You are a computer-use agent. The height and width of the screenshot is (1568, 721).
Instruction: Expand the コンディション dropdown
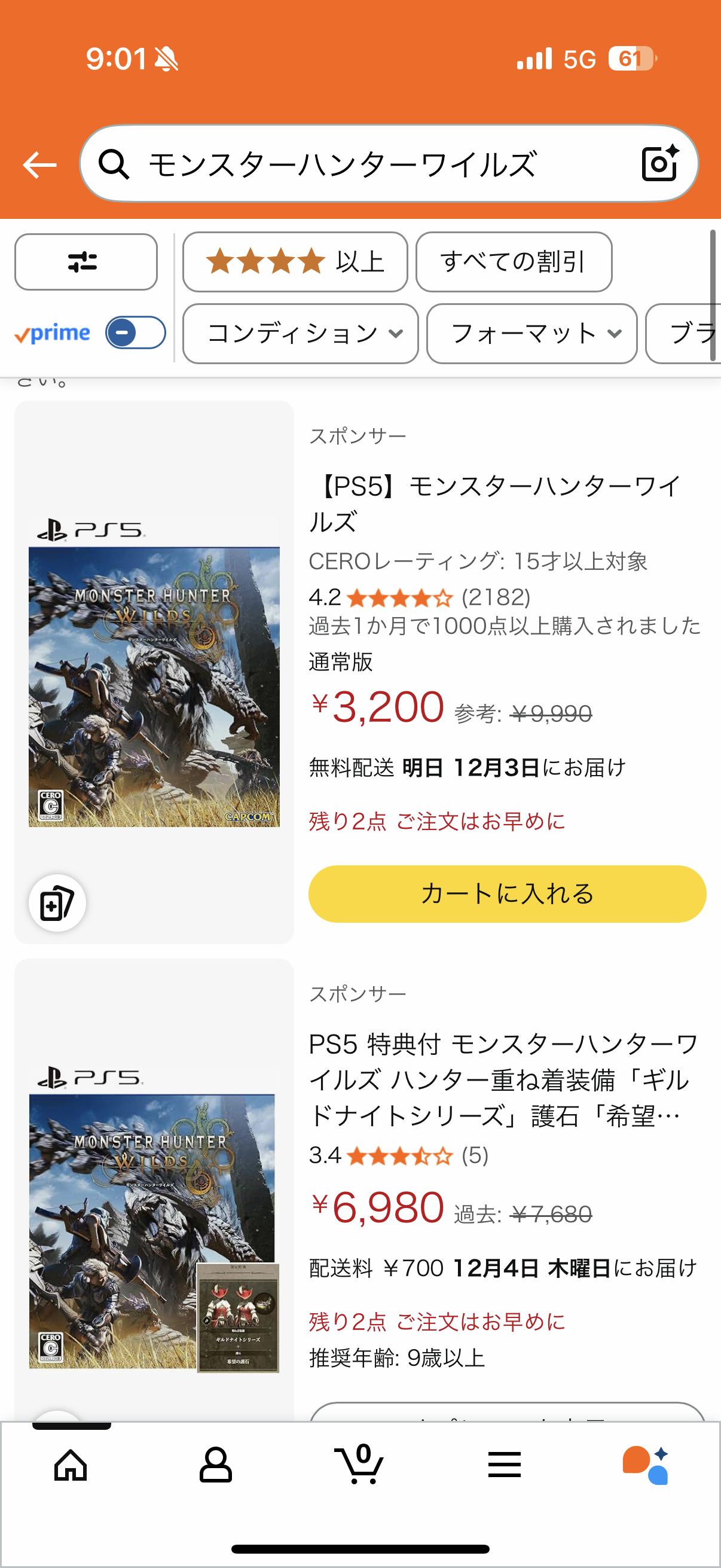[x=301, y=334]
